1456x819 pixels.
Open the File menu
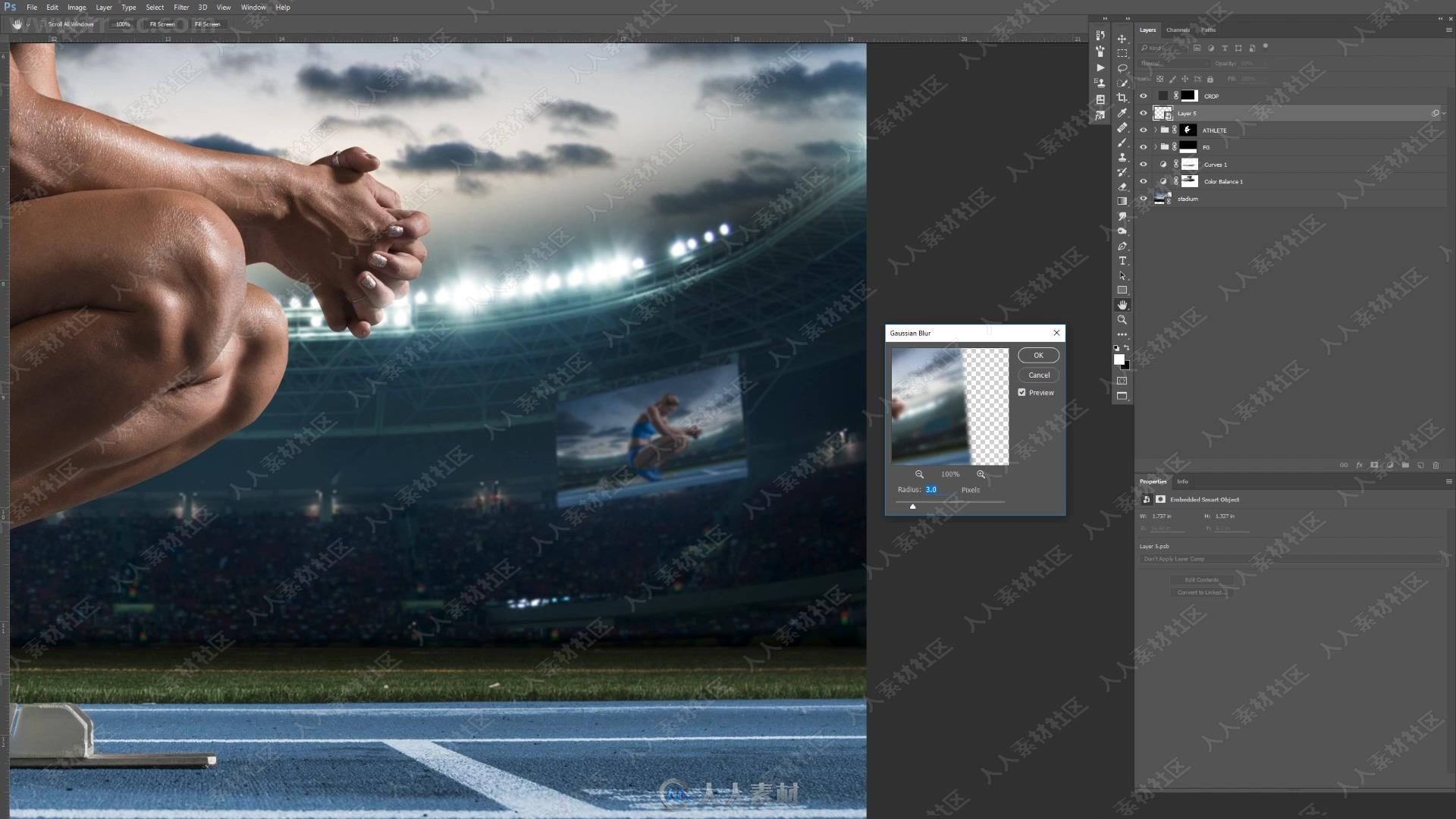(x=32, y=7)
